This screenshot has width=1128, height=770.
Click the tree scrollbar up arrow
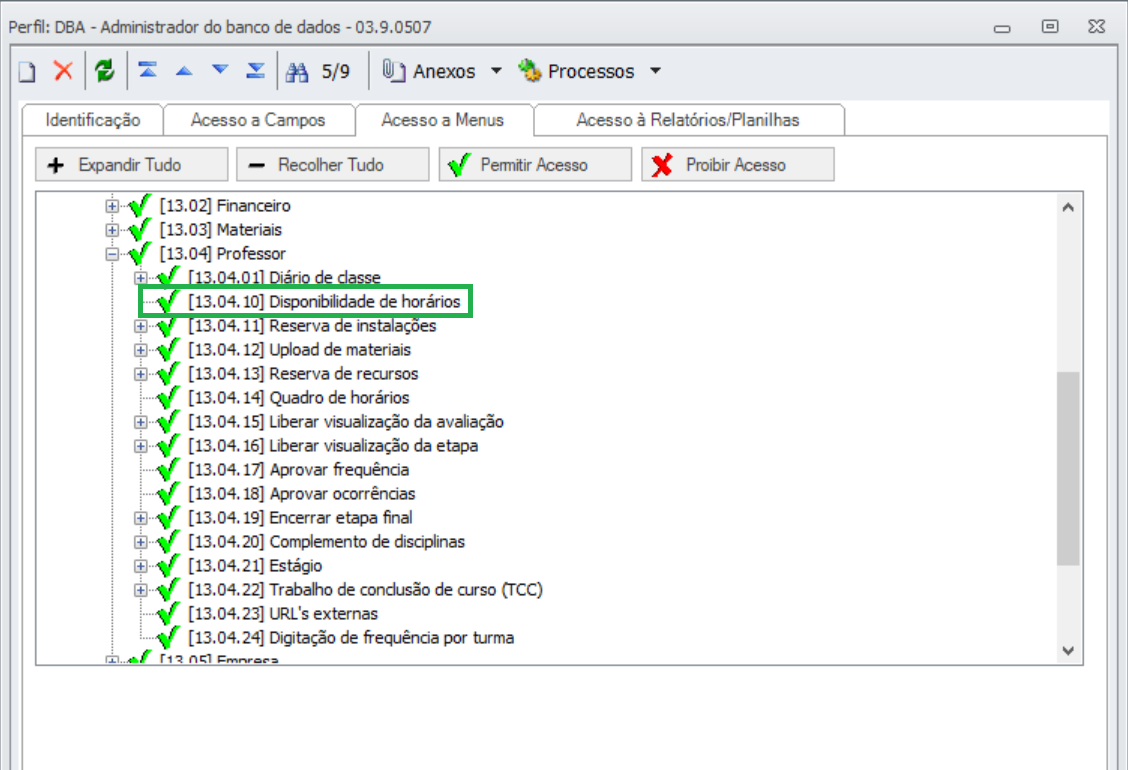tap(1068, 207)
